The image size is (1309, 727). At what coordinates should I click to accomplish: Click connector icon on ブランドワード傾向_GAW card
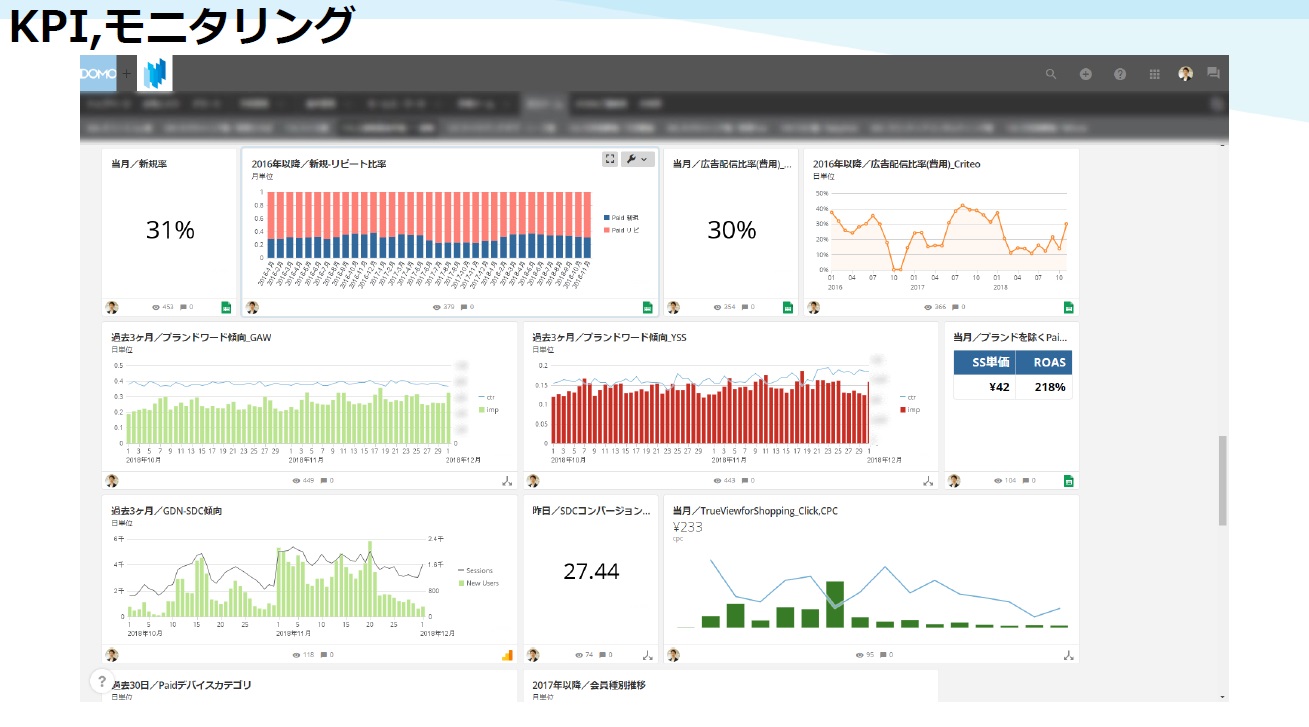506,481
